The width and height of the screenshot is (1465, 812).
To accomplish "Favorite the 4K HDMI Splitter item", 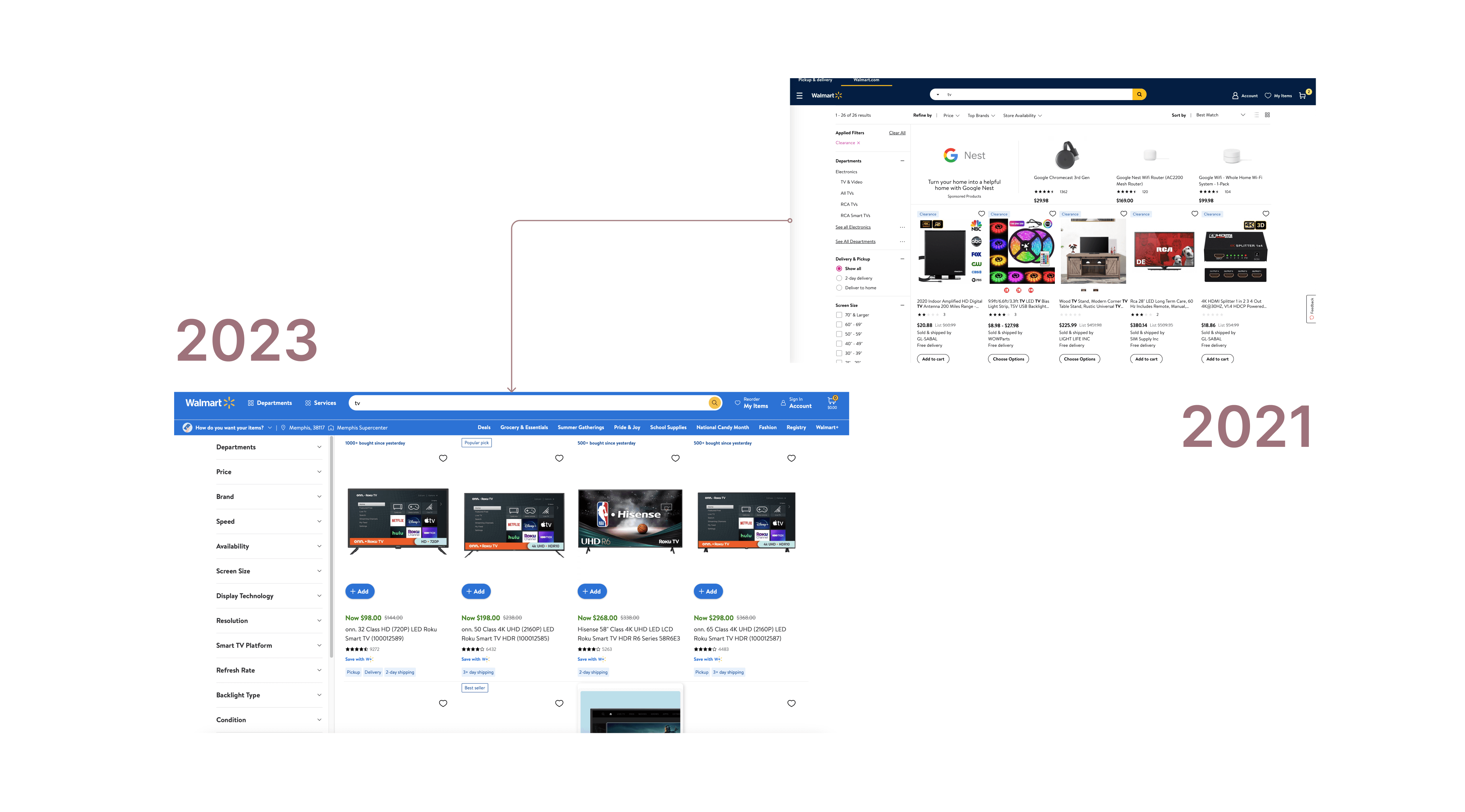I will pyautogui.click(x=1265, y=214).
